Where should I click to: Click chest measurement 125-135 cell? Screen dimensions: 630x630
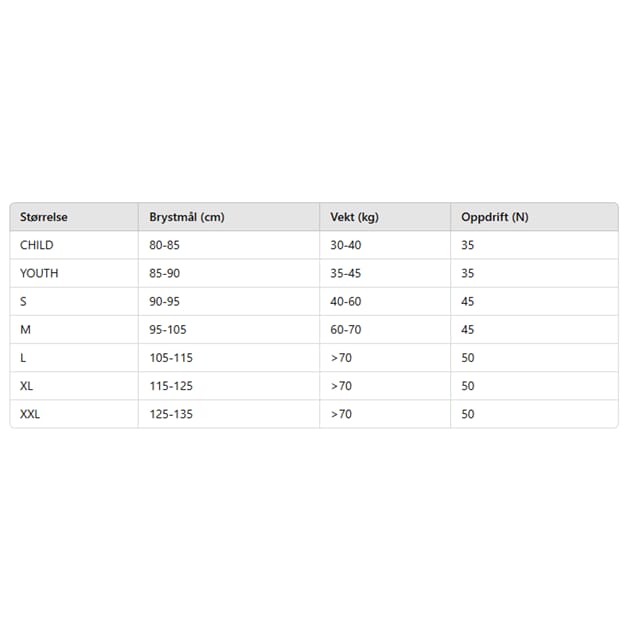(171, 413)
